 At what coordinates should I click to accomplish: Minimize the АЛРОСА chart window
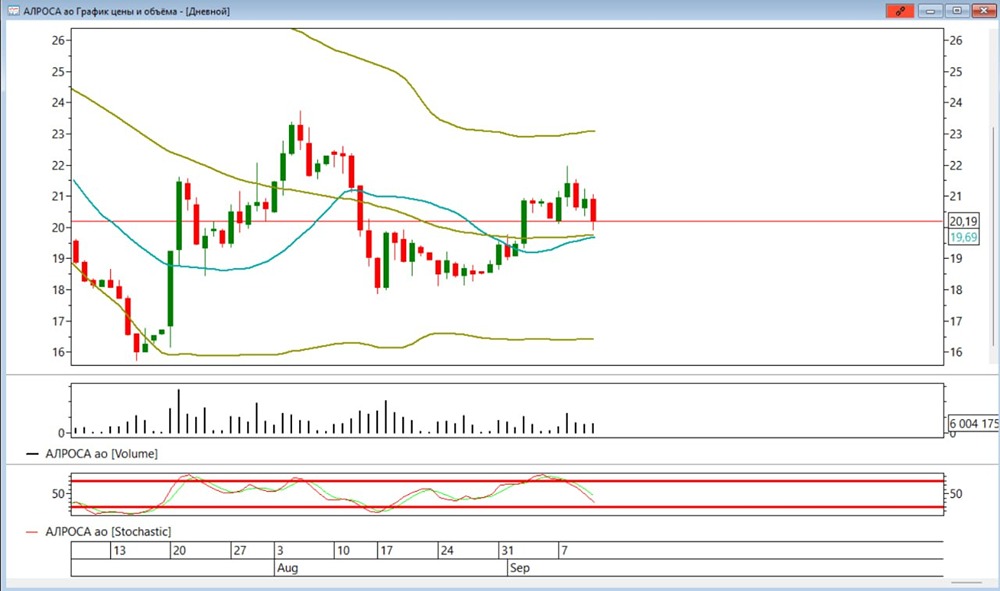point(930,11)
